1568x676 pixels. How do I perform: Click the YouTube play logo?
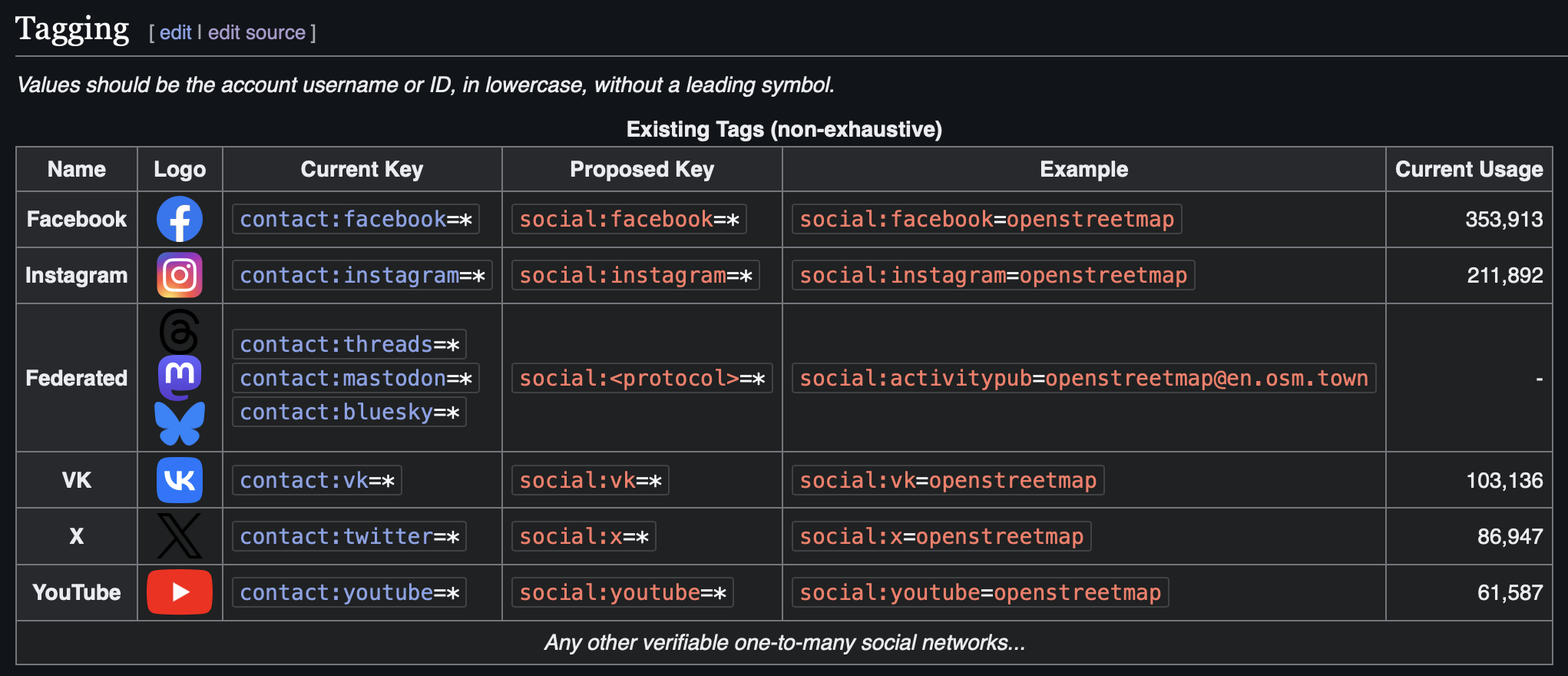[x=180, y=592]
